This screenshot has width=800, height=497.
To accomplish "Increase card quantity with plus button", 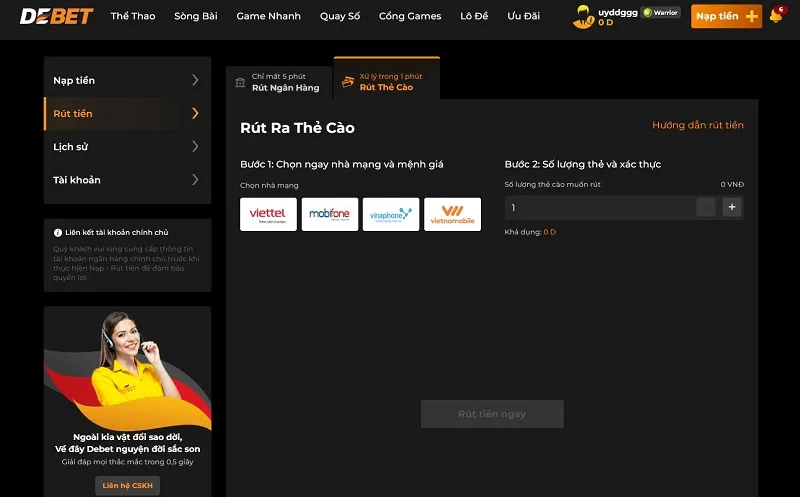I will [732, 207].
